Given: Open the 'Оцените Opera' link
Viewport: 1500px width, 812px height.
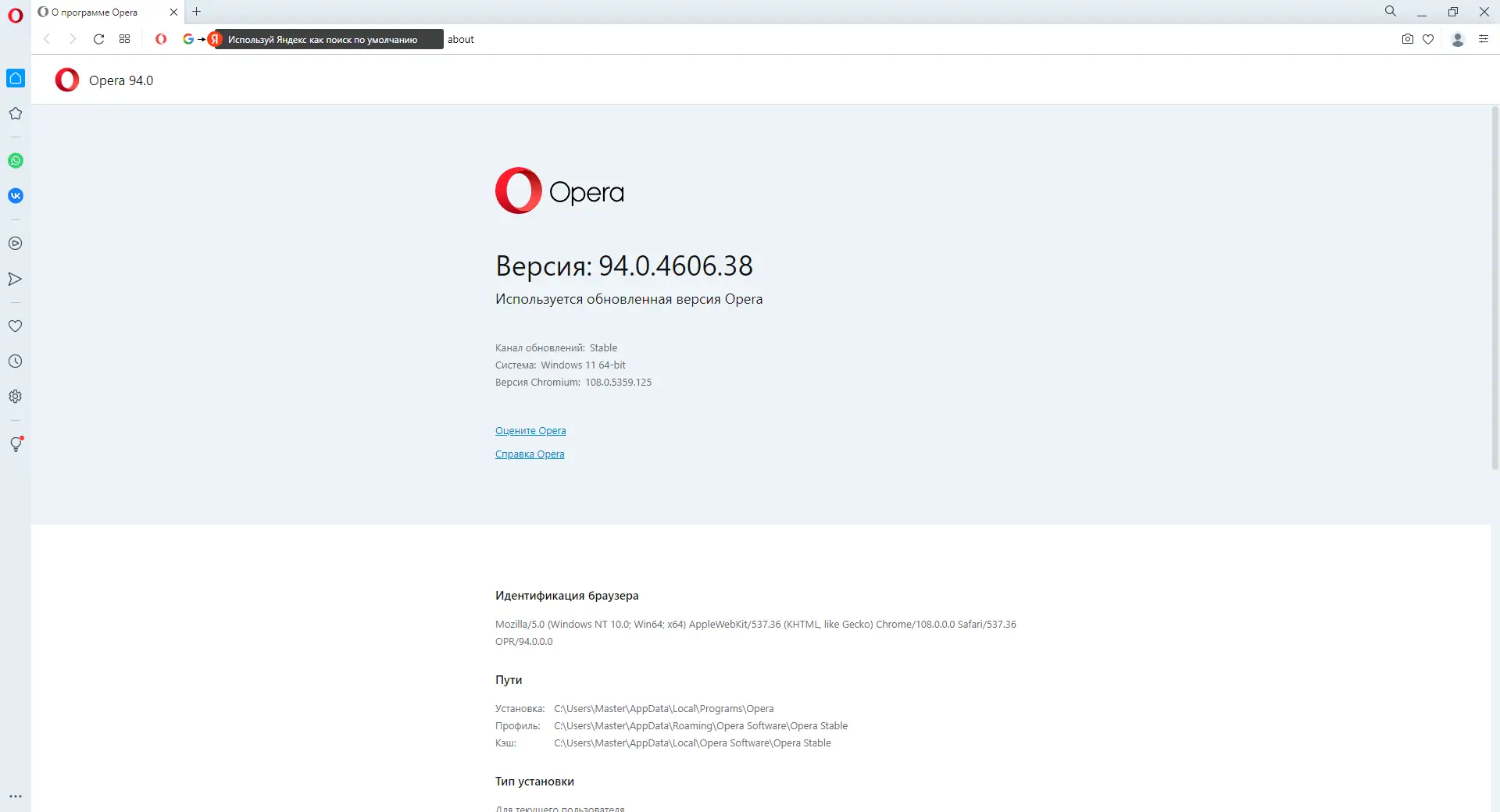Looking at the screenshot, I should coord(530,431).
